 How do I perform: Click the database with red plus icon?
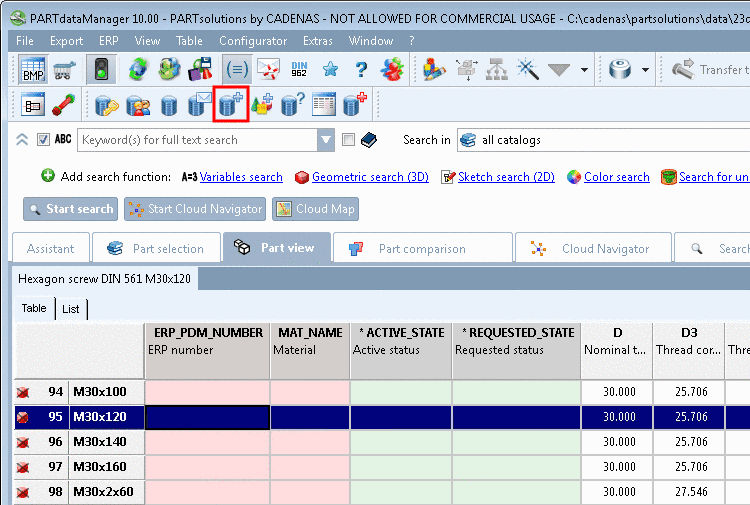point(355,104)
